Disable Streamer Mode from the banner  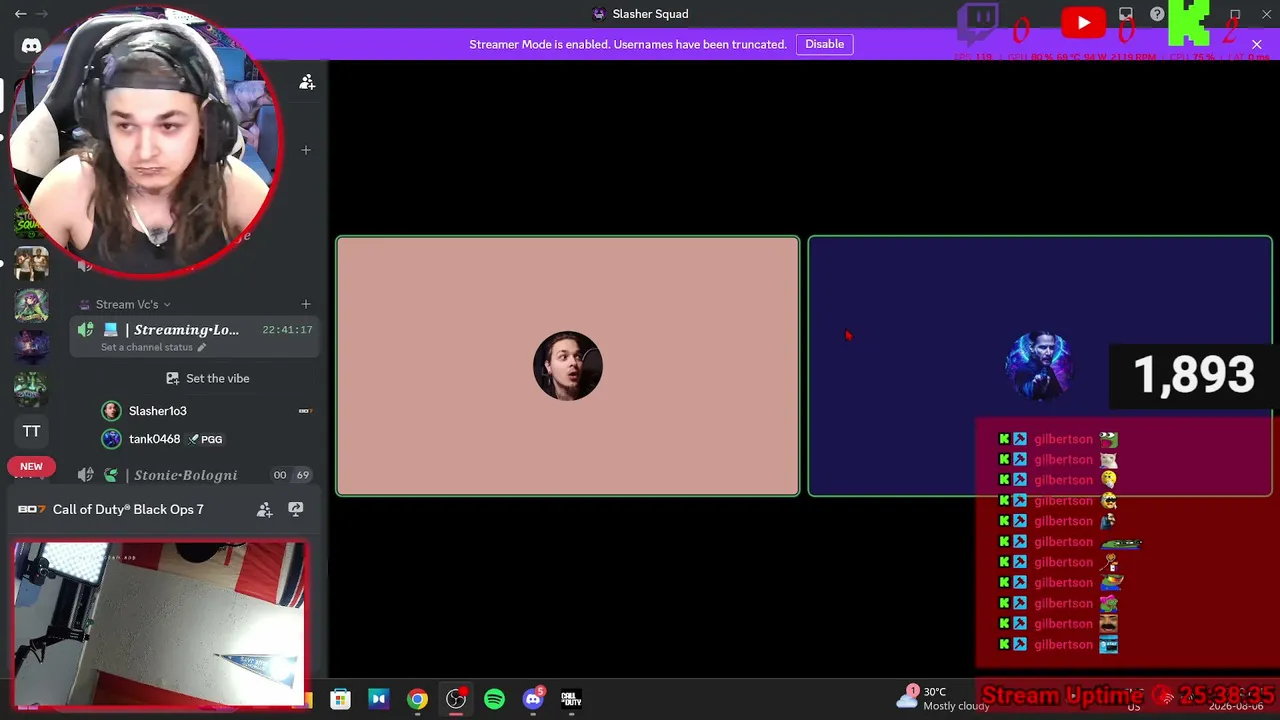point(824,44)
